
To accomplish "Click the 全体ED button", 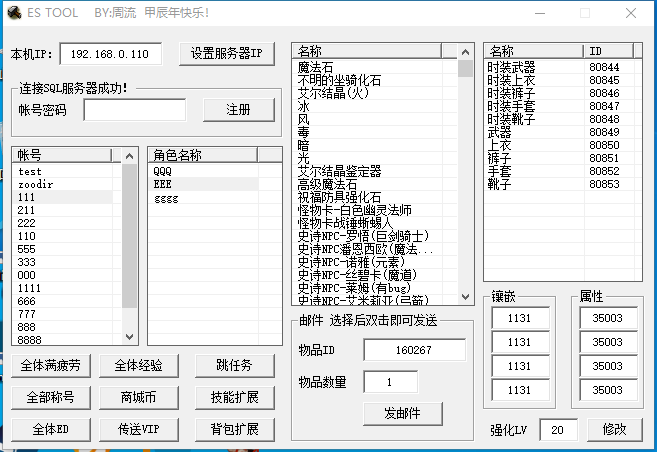I will [51, 429].
